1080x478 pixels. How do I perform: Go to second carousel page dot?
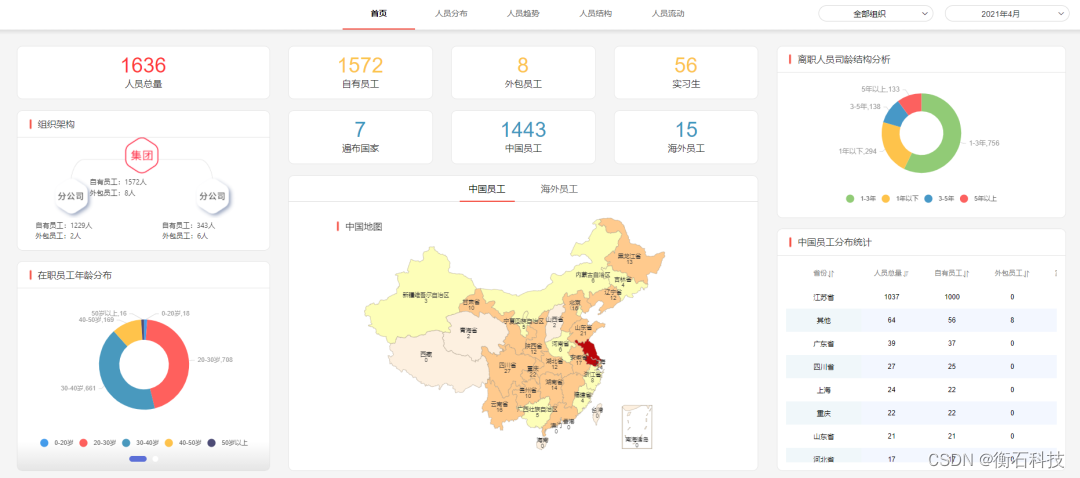pyautogui.click(x=156, y=459)
